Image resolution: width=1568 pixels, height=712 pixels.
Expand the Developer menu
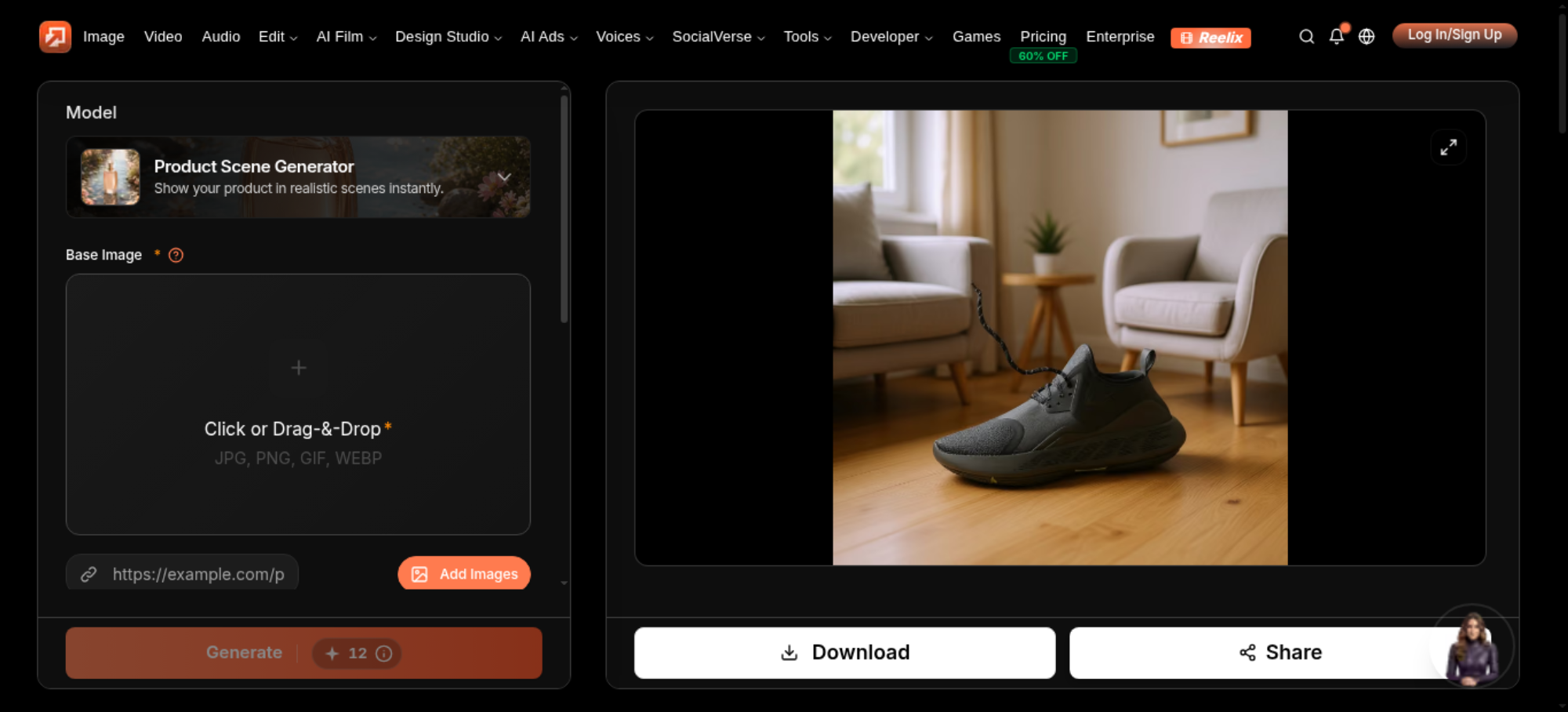coord(891,37)
